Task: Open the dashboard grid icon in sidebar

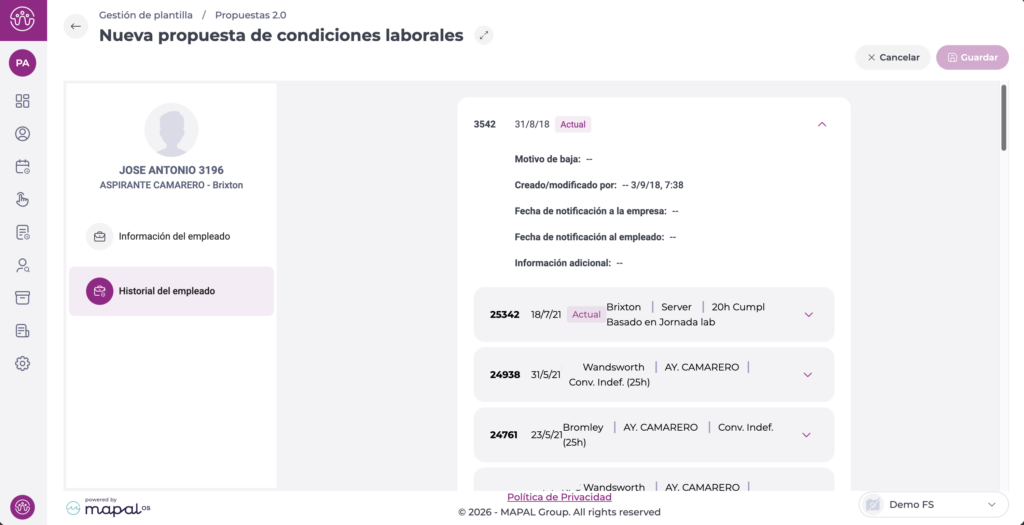Action: (23, 101)
